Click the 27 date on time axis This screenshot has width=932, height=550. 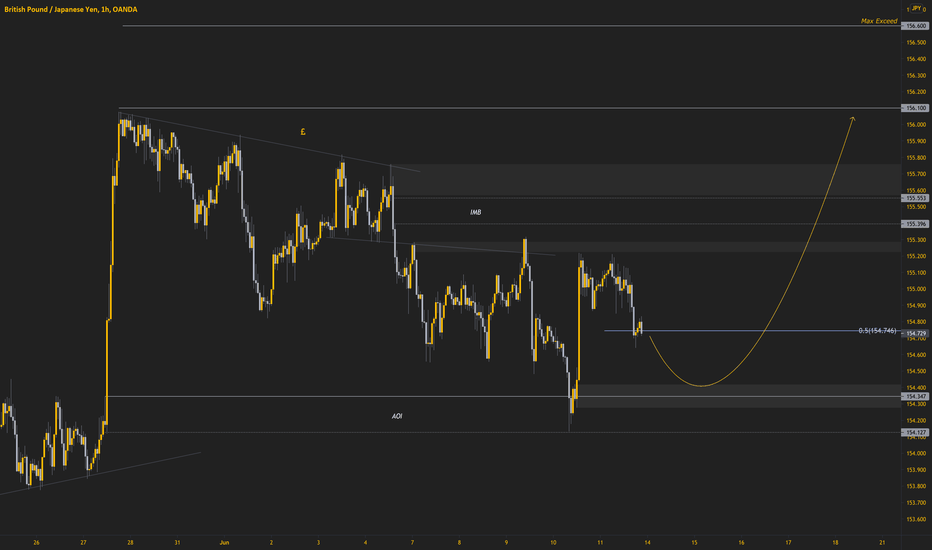[x=83, y=542]
